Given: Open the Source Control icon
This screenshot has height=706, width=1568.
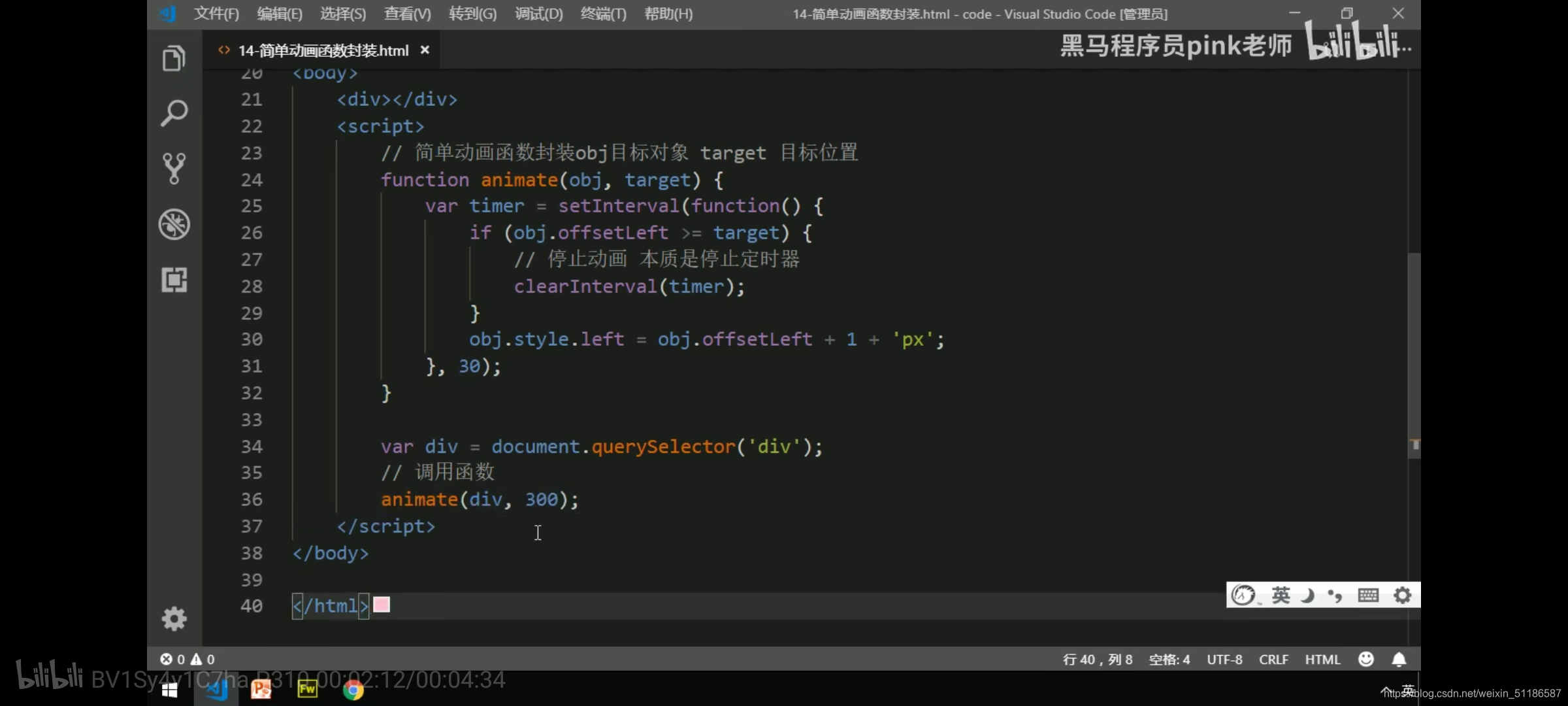Looking at the screenshot, I should coord(174,169).
